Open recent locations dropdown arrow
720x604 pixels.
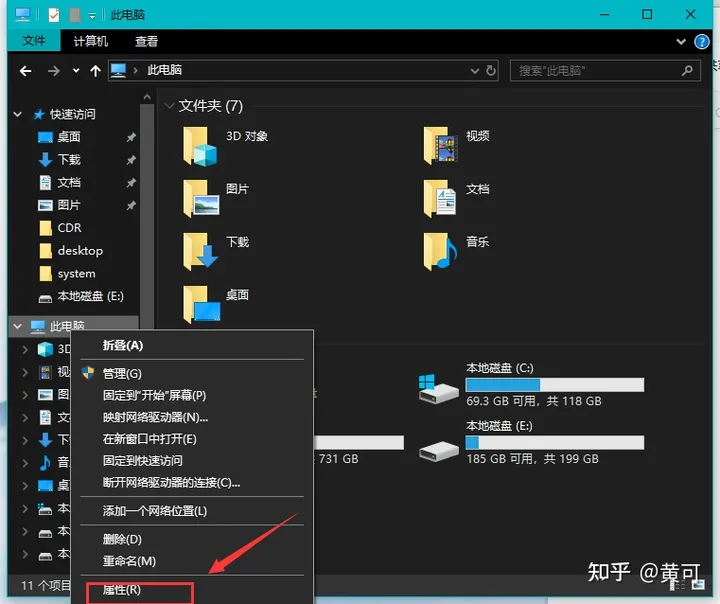76,71
